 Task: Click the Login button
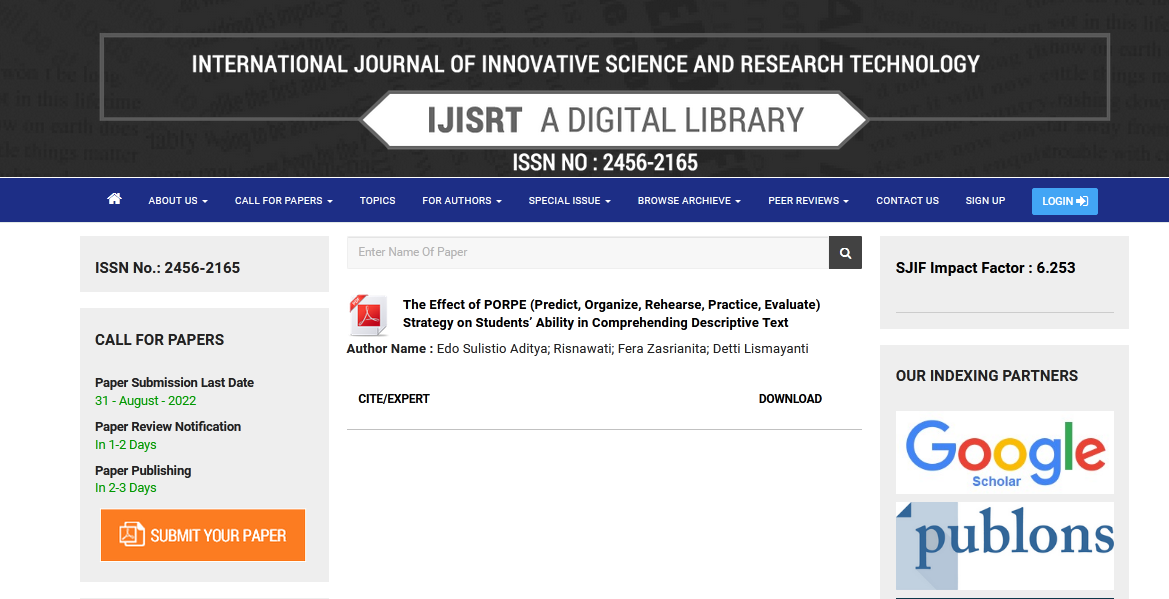[x=1064, y=201]
